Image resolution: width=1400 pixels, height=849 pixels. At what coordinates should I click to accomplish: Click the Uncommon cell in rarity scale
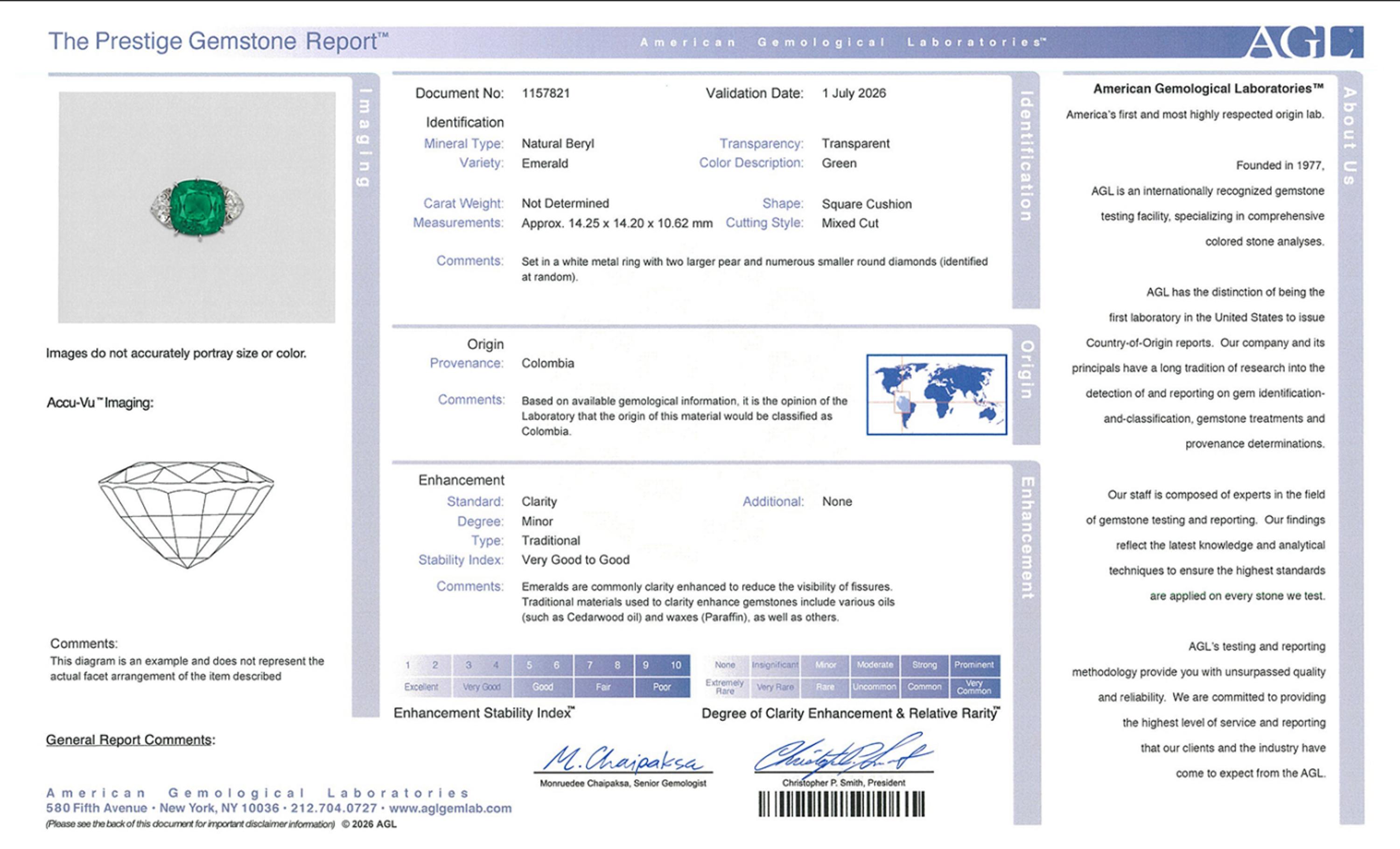click(x=875, y=687)
